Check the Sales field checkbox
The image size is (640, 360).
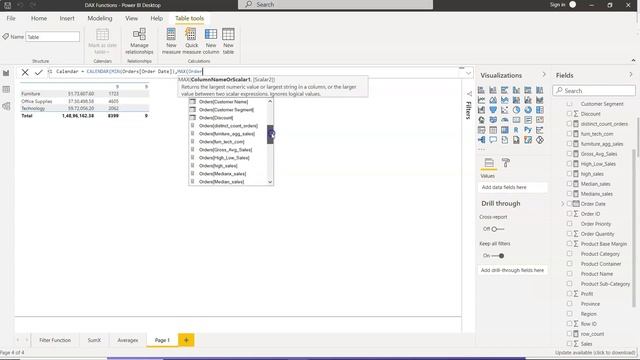pos(569,344)
